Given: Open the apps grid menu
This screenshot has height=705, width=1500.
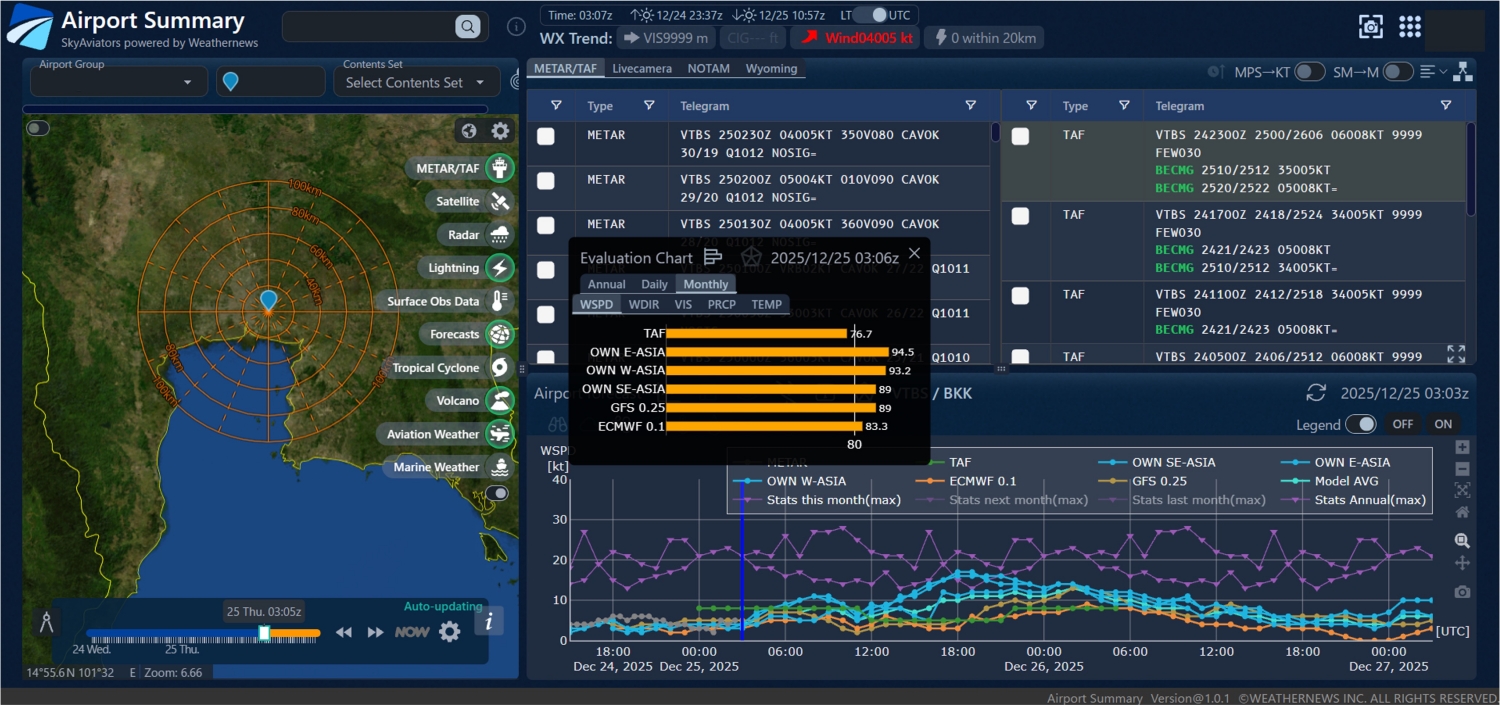Looking at the screenshot, I should [1410, 27].
